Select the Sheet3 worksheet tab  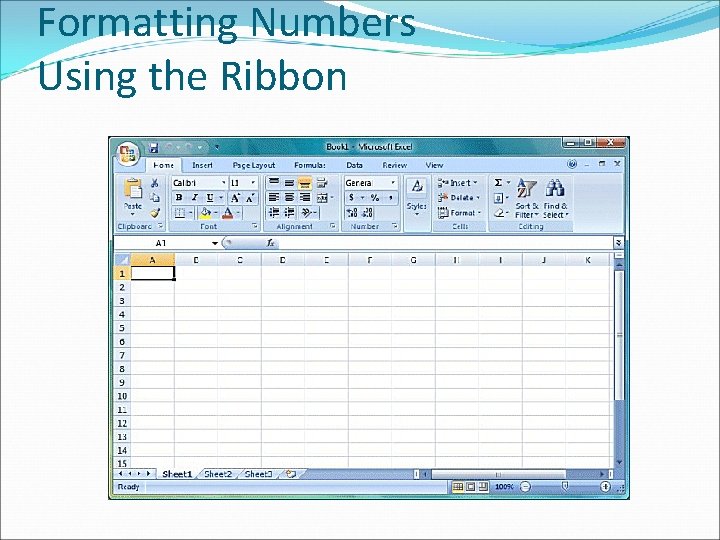point(259,474)
